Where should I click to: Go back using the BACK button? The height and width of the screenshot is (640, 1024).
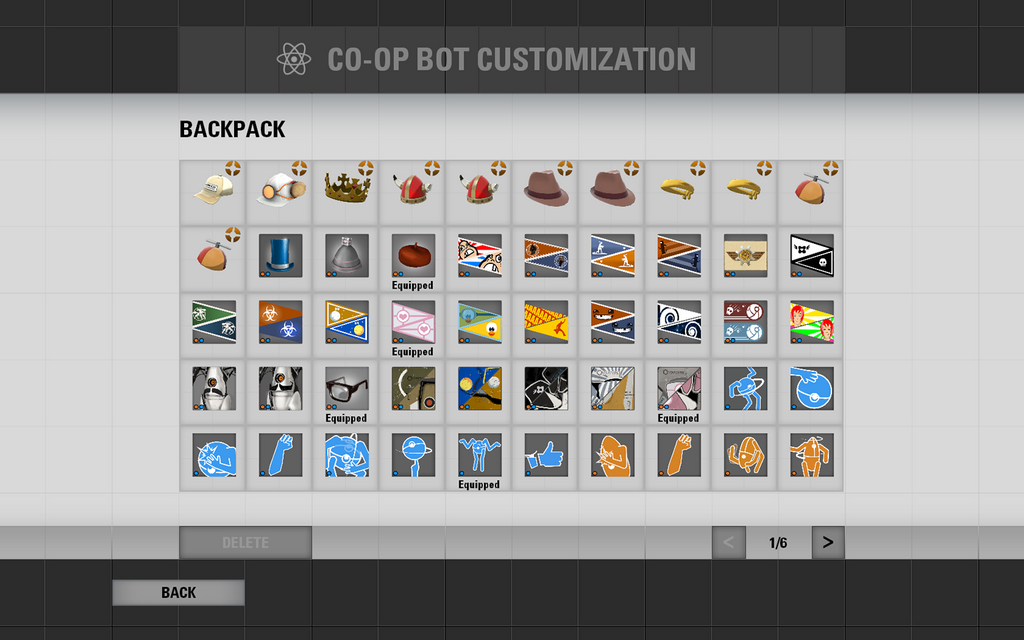click(178, 592)
